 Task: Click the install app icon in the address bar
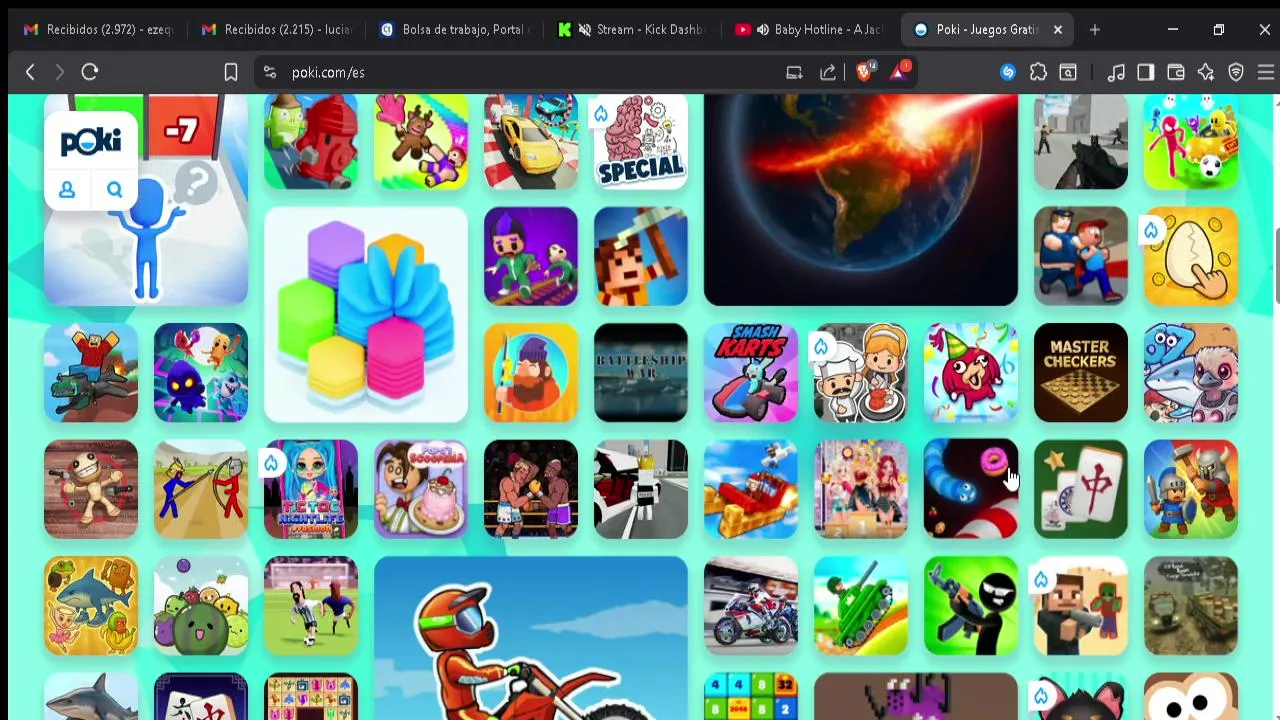tap(794, 72)
